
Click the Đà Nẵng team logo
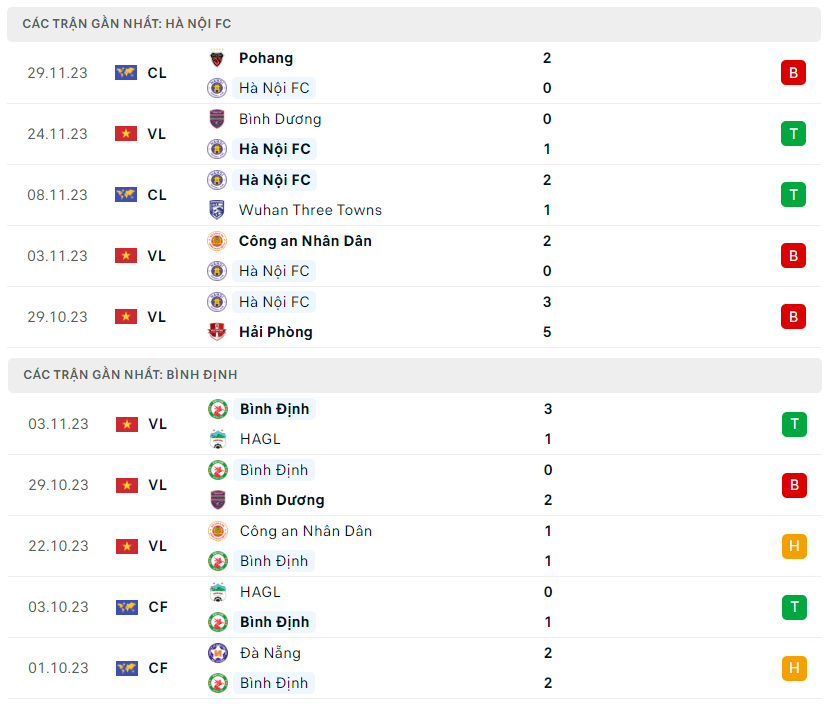point(217,653)
